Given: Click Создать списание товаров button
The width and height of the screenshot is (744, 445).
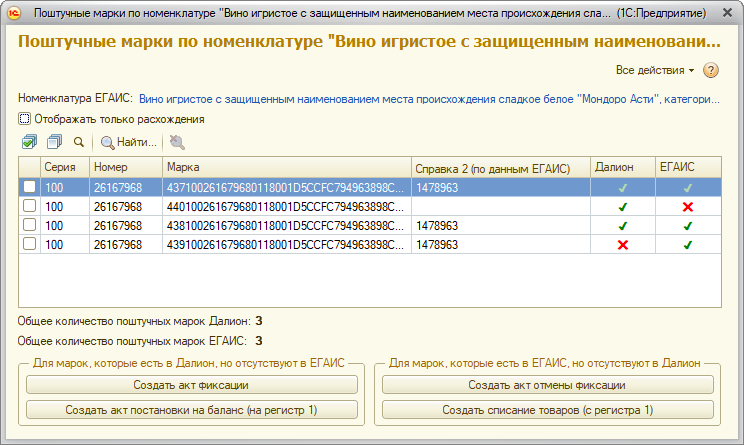Looking at the screenshot, I should point(548,410).
